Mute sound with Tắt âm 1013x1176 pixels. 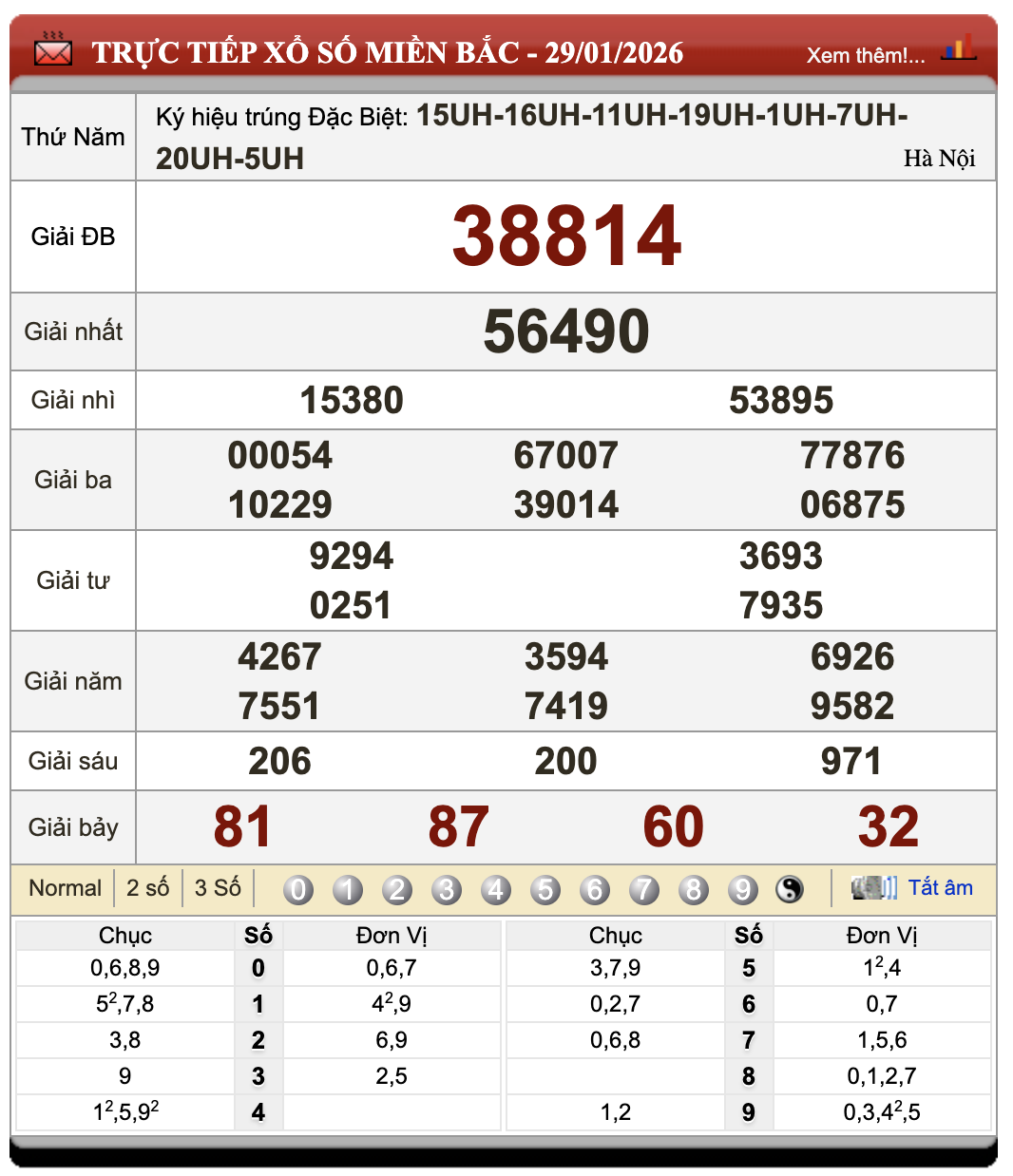click(x=940, y=888)
